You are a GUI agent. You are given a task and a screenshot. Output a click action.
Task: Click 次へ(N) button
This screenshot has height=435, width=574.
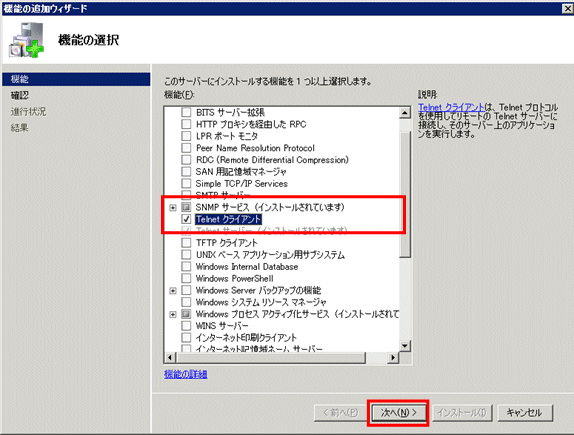click(399, 413)
